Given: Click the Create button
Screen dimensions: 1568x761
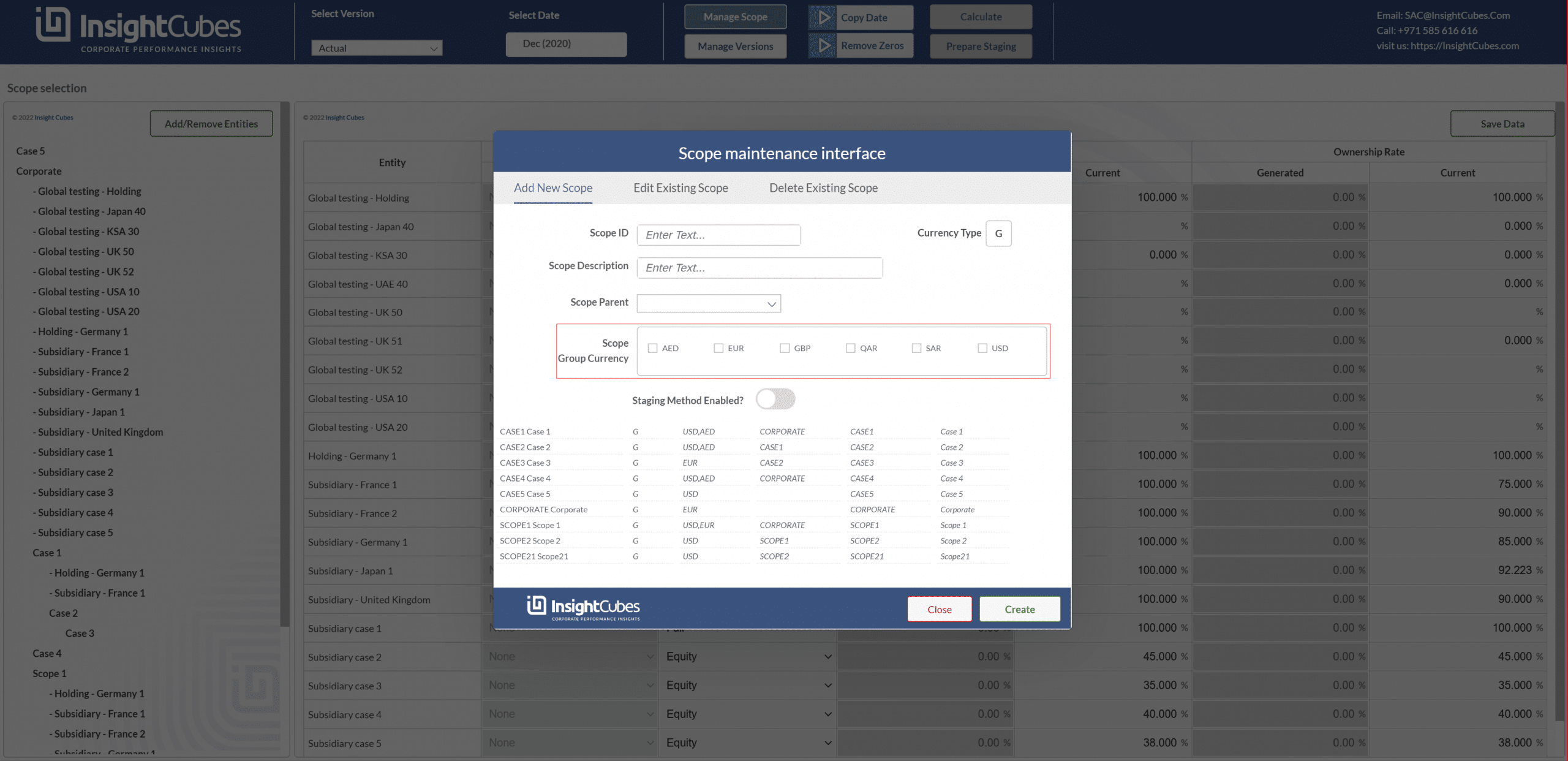Looking at the screenshot, I should 1019,608.
